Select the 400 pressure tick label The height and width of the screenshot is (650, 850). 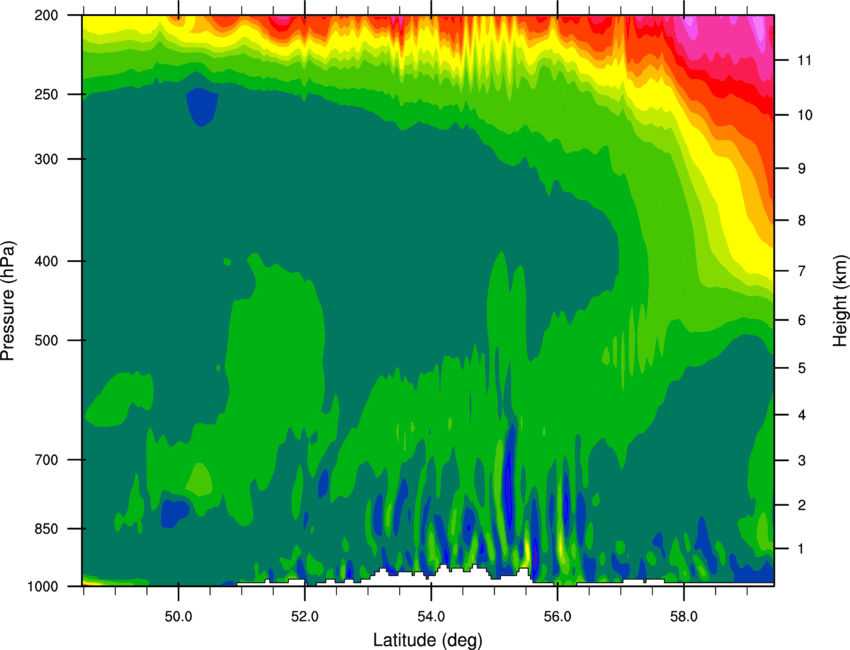47,261
